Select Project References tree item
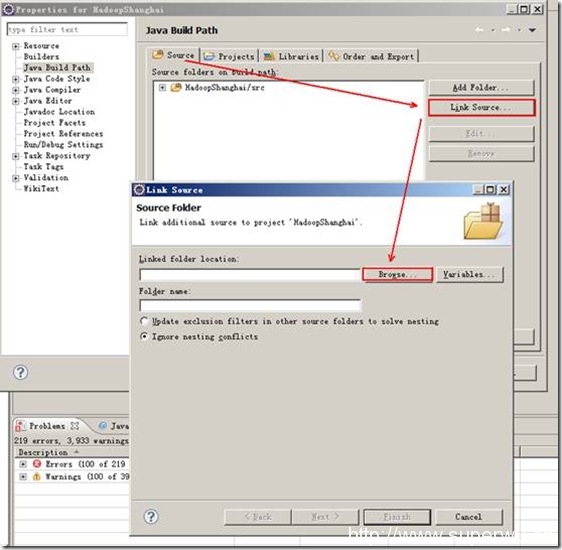This screenshot has height=550, width=562. point(63,134)
